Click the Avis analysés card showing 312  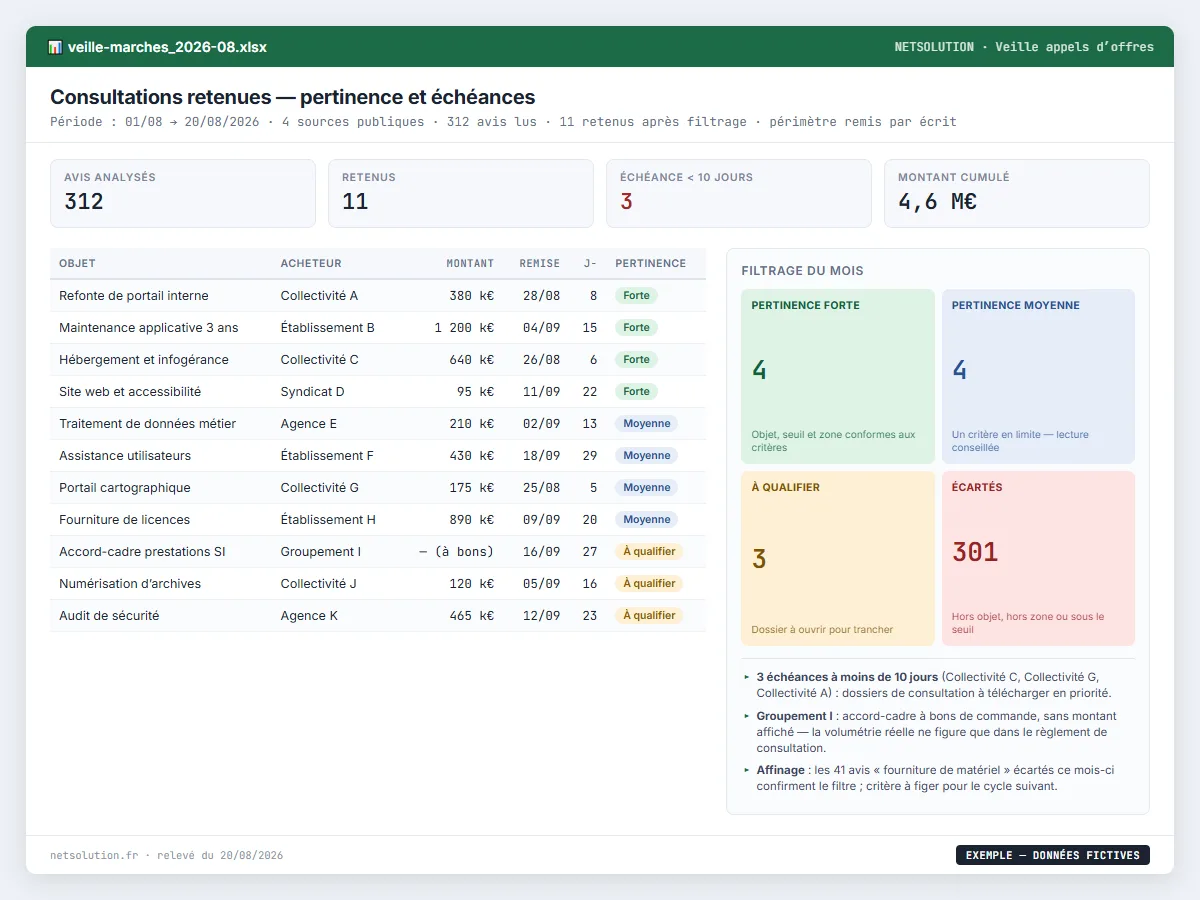[183, 194]
